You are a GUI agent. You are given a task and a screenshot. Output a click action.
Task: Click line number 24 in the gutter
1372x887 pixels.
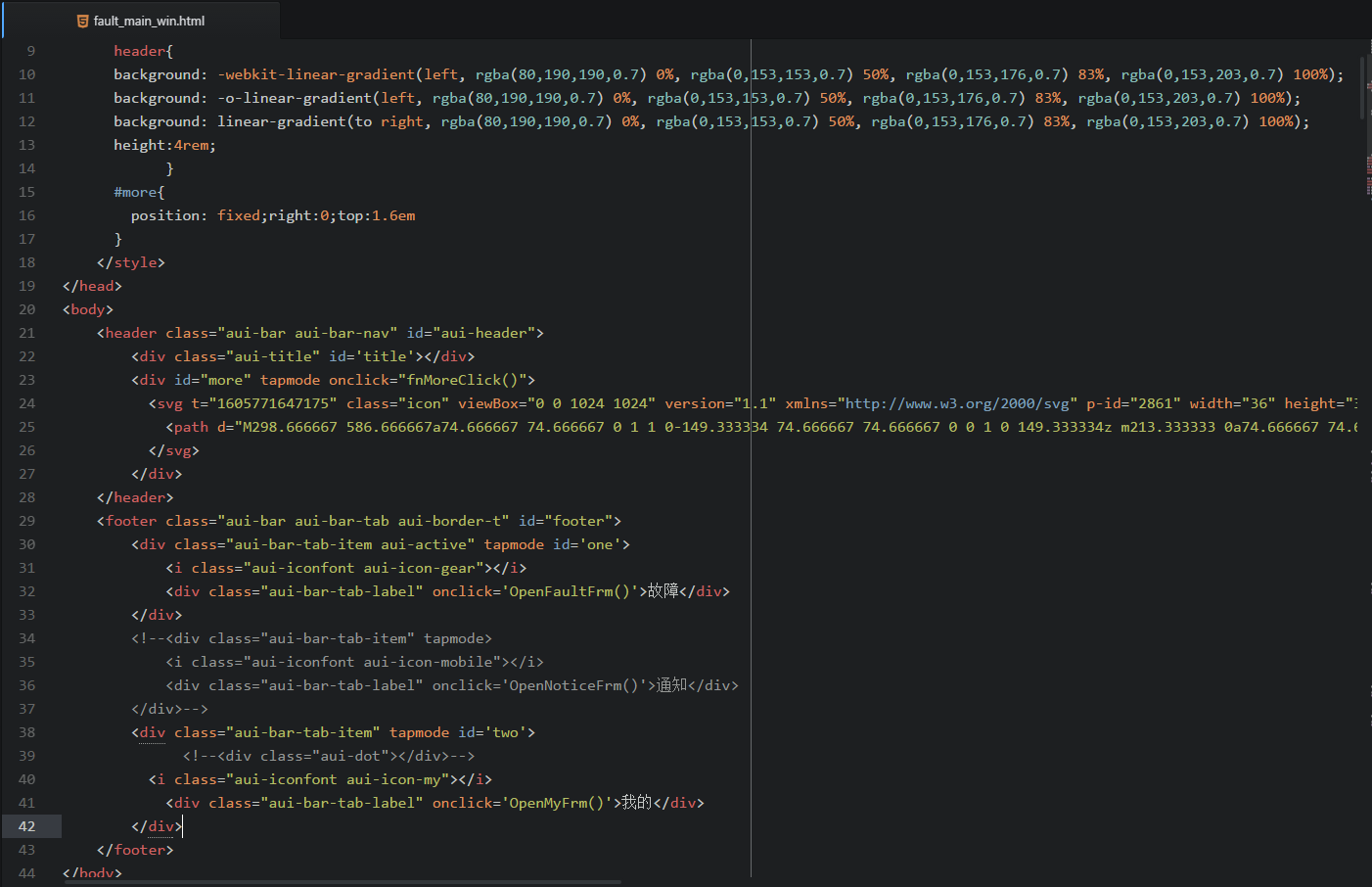26,403
